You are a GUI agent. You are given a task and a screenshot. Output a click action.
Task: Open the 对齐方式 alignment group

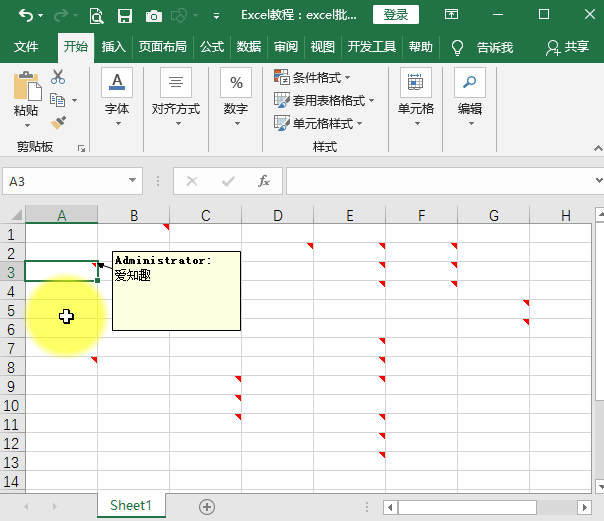tap(176, 98)
